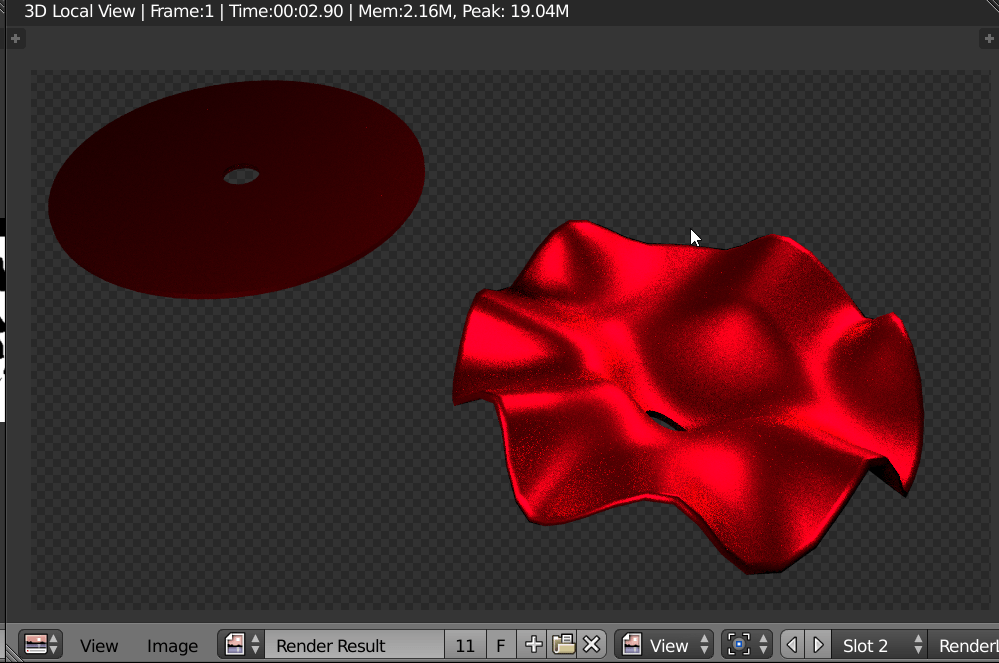Go to previous render slot arrow

tap(792, 645)
